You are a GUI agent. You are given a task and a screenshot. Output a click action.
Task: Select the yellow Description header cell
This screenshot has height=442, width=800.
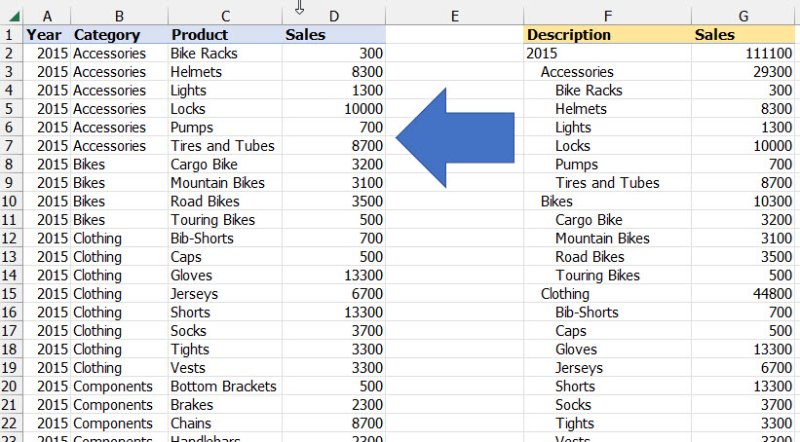569,34
